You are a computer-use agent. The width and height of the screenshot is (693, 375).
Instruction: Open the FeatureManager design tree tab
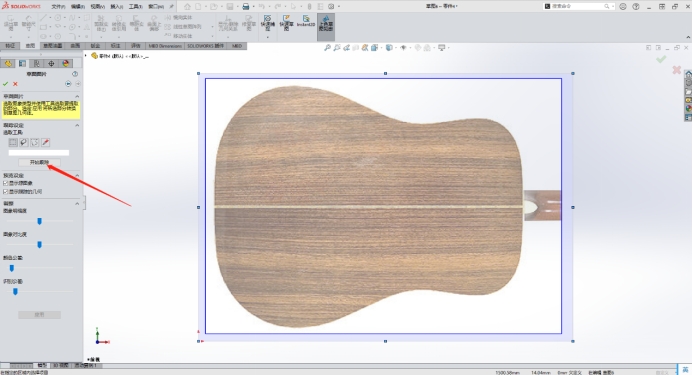pyautogui.click(x=8, y=63)
